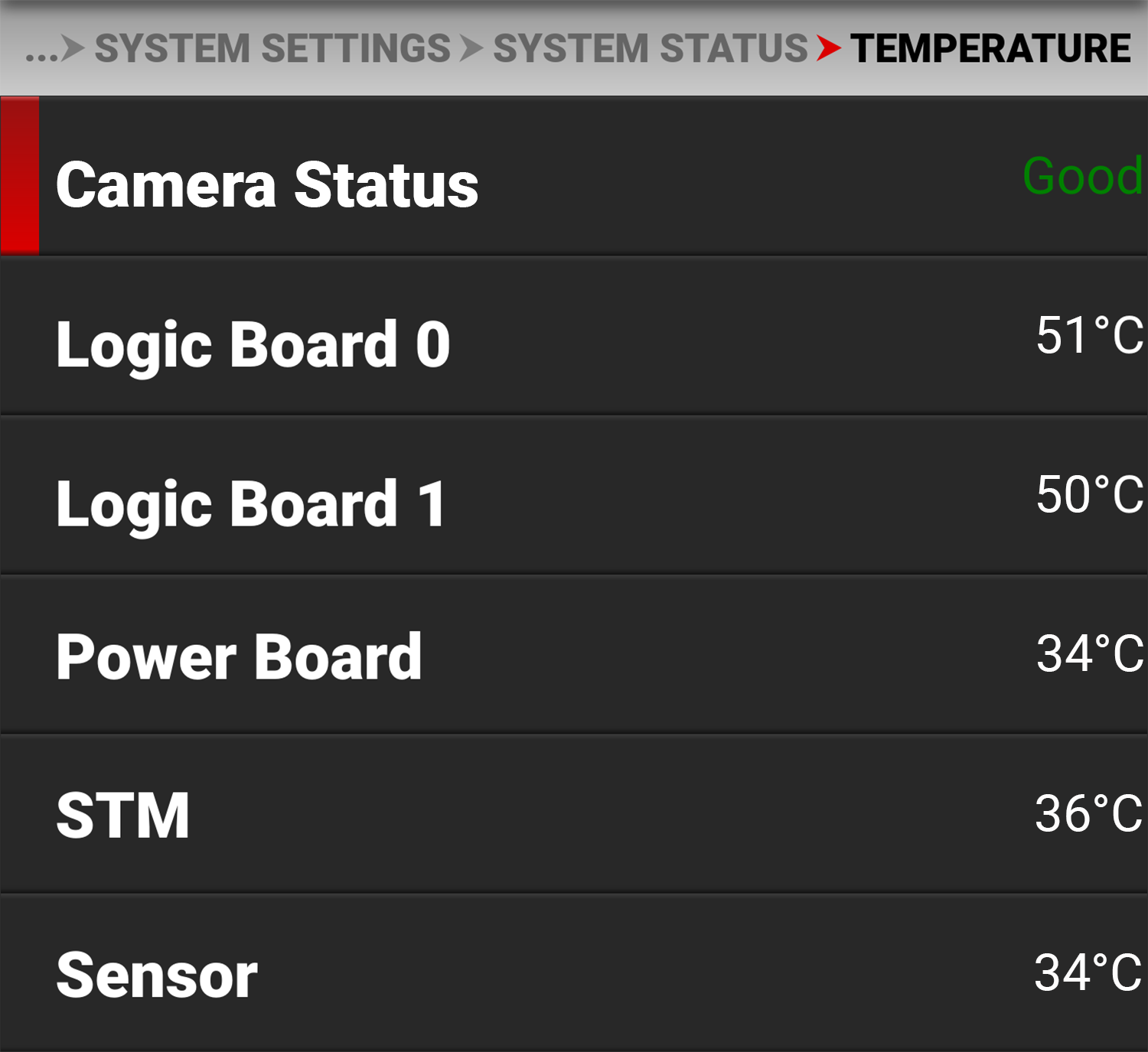Click the 50°C temperature reading
Image resolution: width=1148 pixels, height=1052 pixels.
1089,494
